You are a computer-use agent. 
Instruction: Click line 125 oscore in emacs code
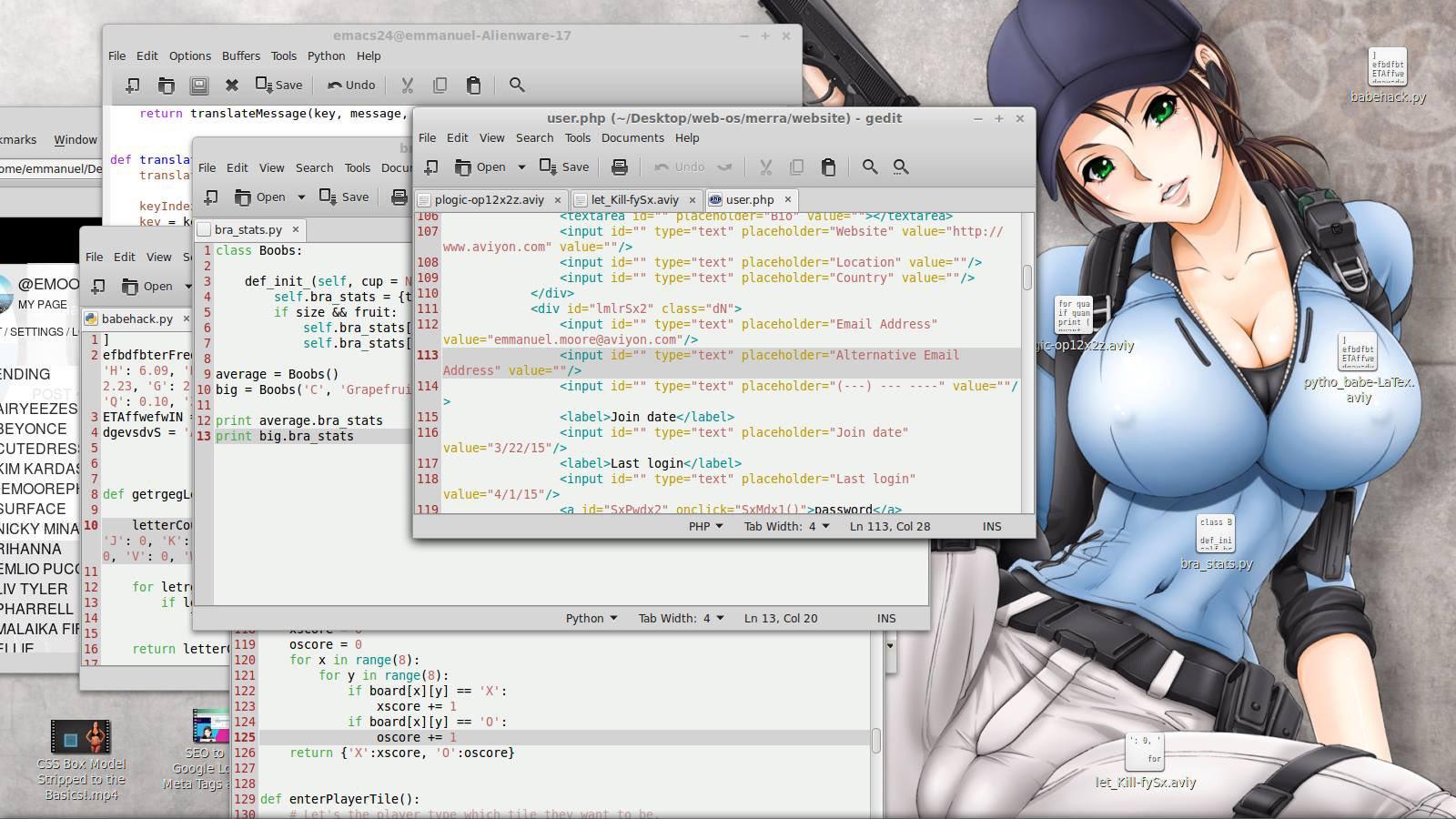coord(564,738)
